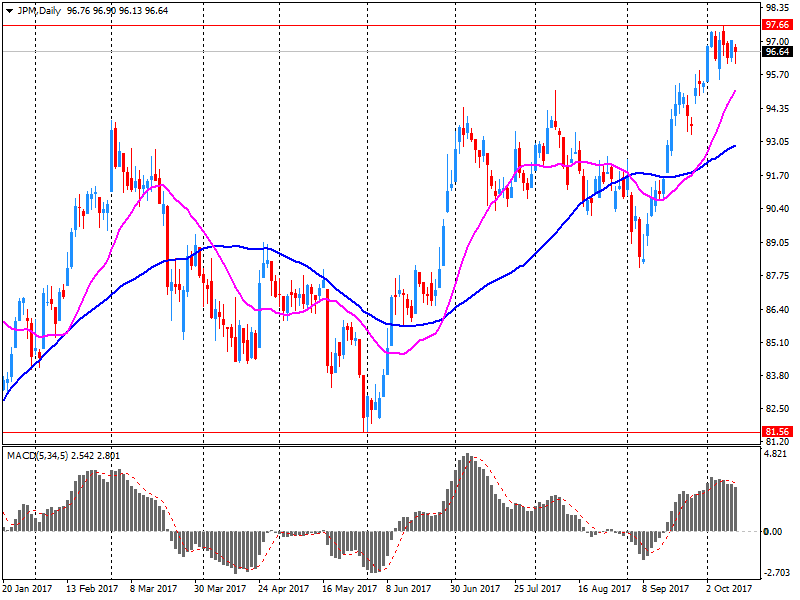Click the 98.35 price scale value

778,8
